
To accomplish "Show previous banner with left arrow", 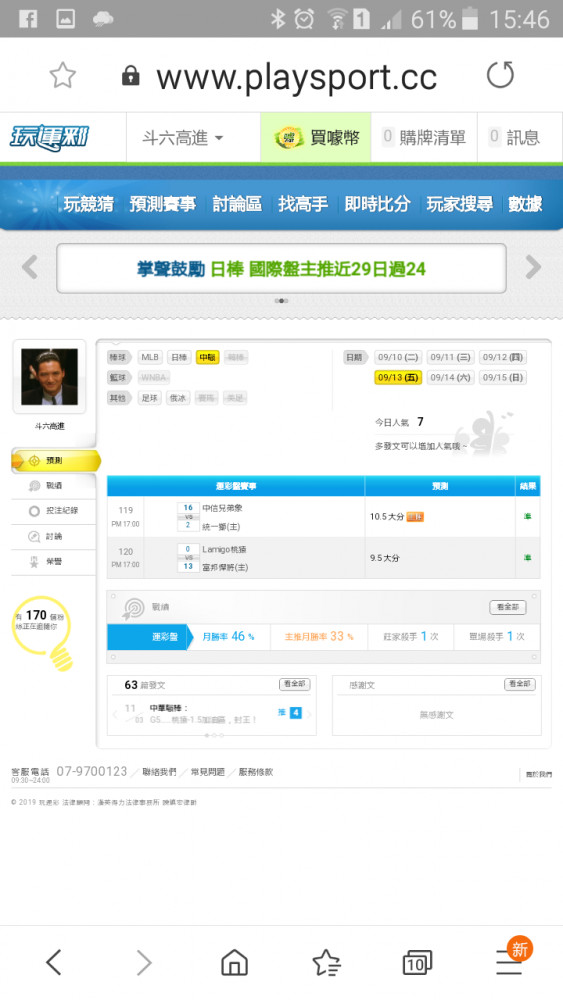I will point(29,267).
